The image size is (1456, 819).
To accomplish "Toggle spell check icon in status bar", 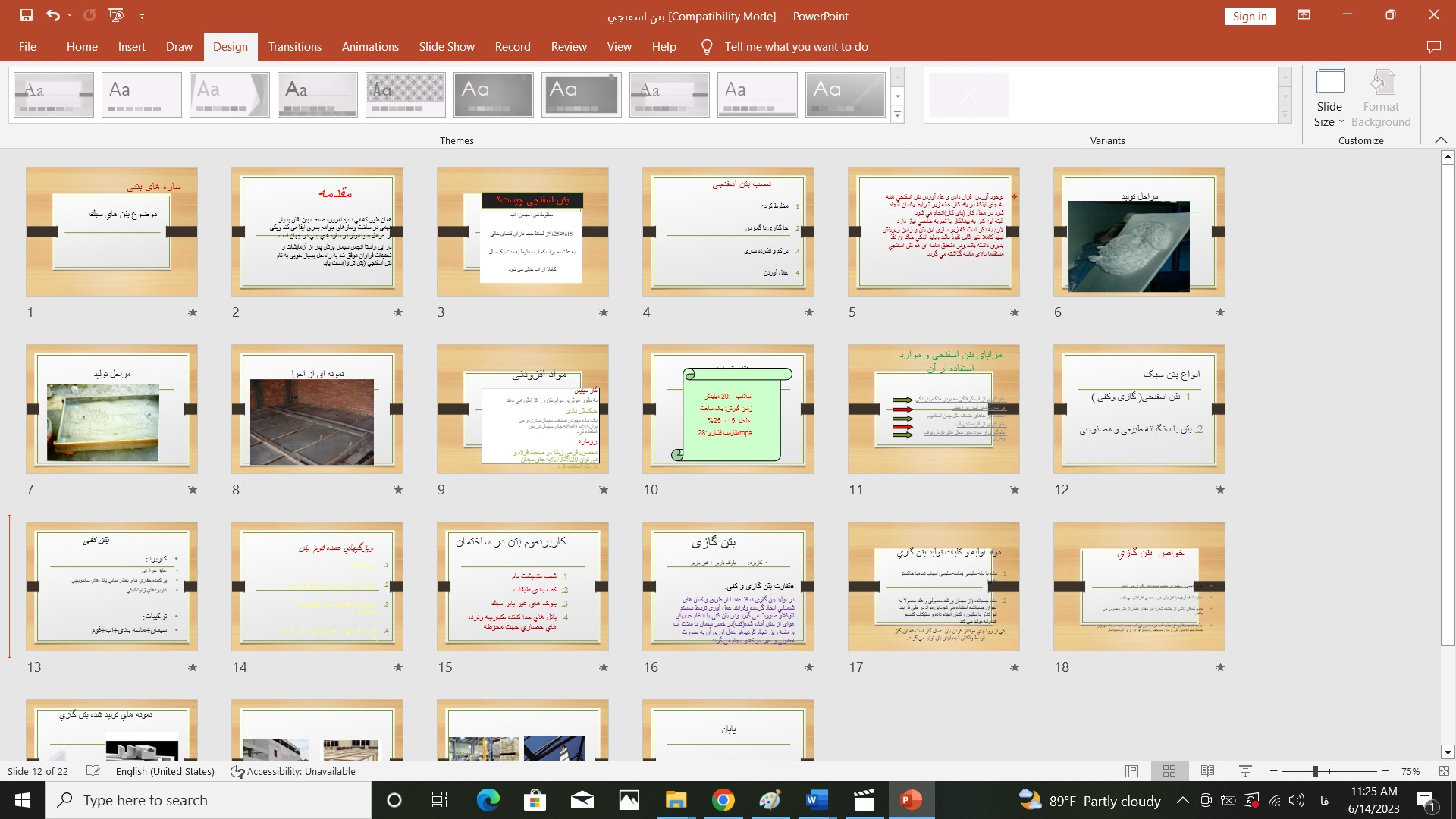I will (93, 771).
